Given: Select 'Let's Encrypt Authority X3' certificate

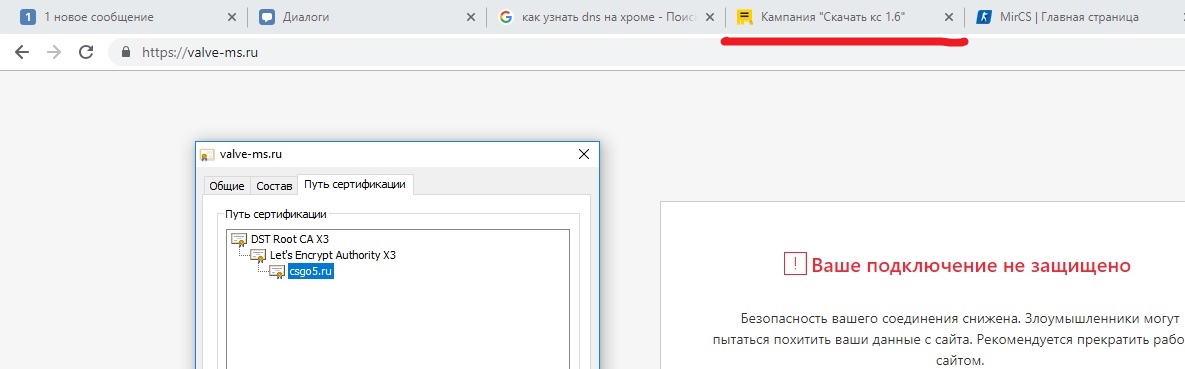Looking at the screenshot, I should [333, 255].
